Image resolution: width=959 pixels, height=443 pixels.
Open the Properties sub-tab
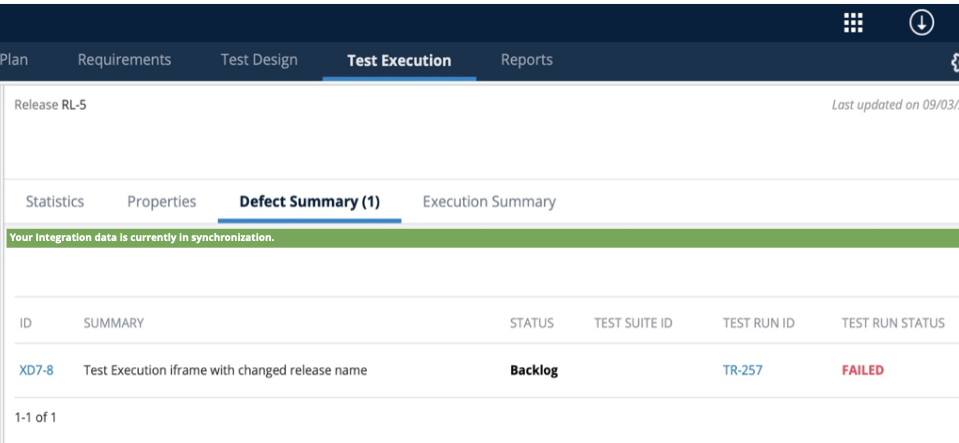point(162,201)
